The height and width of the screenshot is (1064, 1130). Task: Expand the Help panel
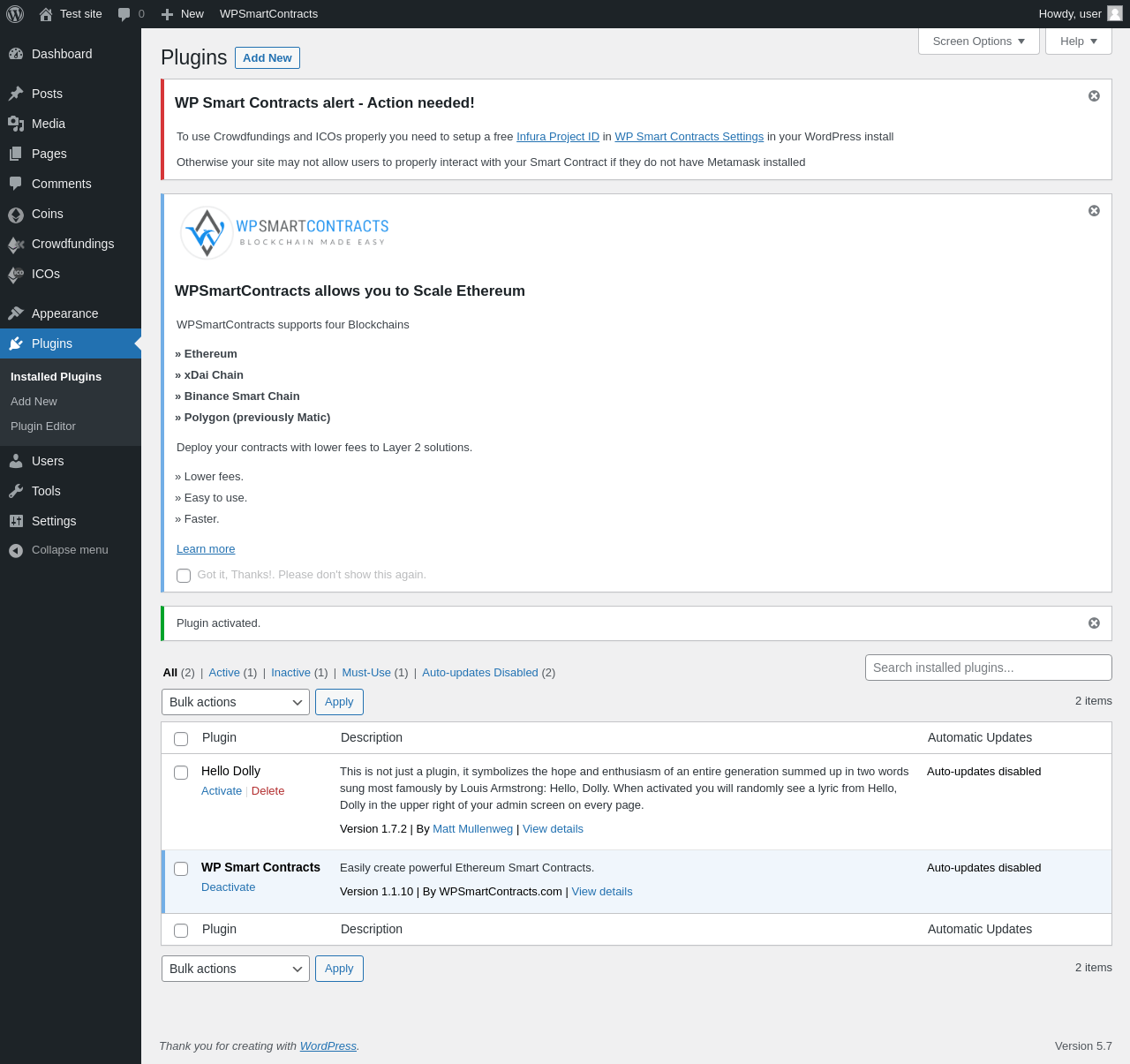coord(1079,41)
